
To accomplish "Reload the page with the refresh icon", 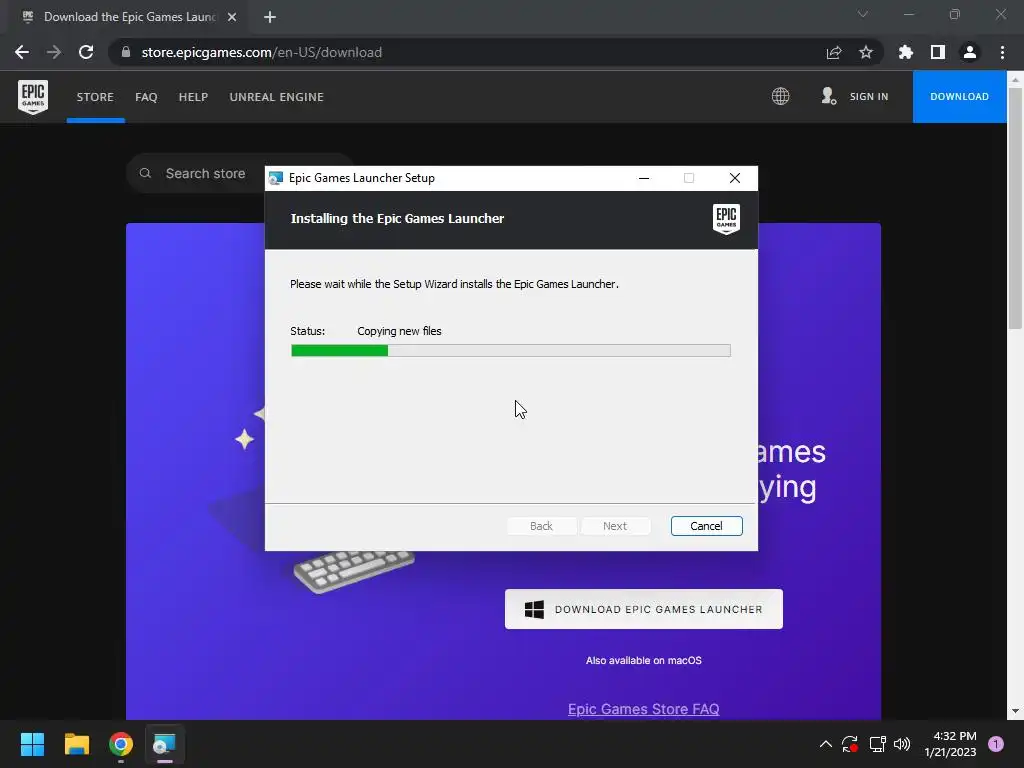I will point(86,52).
